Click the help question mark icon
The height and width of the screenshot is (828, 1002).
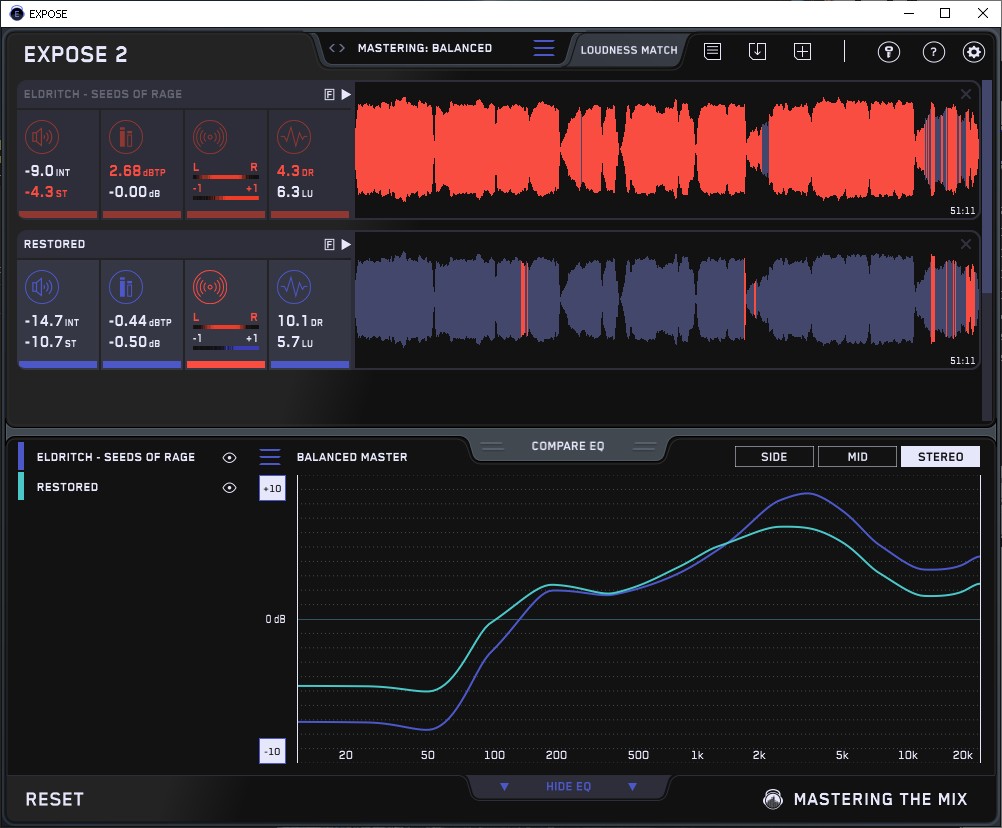(933, 52)
